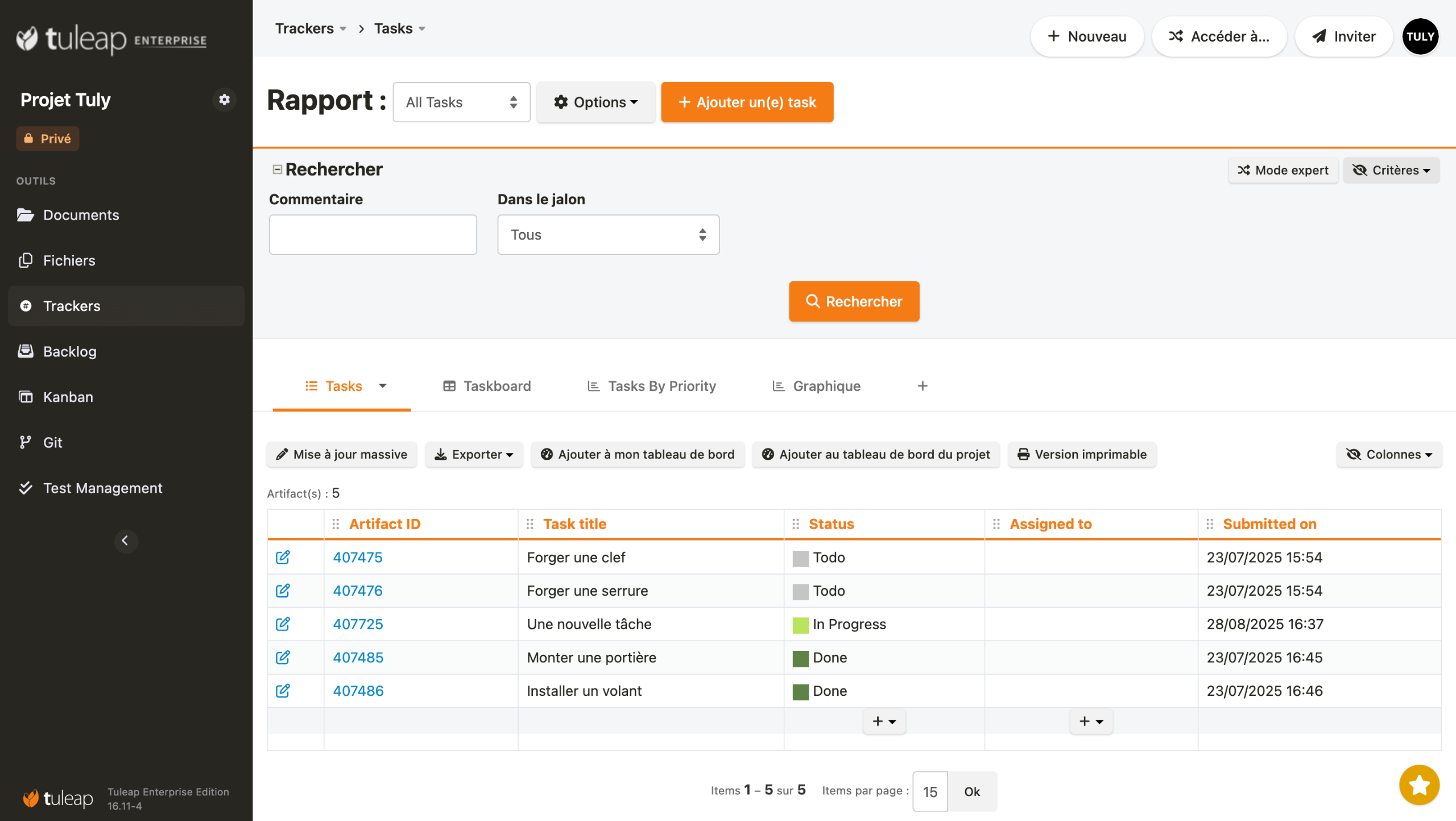Expand the Dans le jalon selector
This screenshot has width=1456, height=821.
pyautogui.click(x=607, y=234)
